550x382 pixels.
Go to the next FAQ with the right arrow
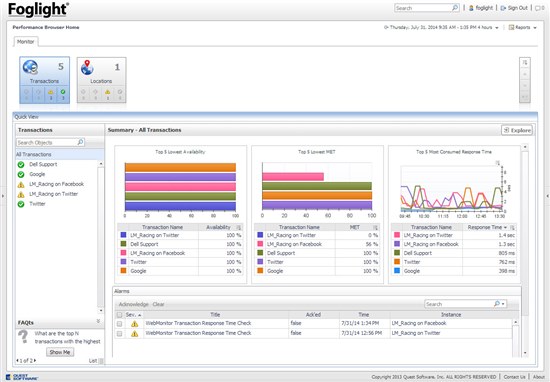tap(35, 360)
